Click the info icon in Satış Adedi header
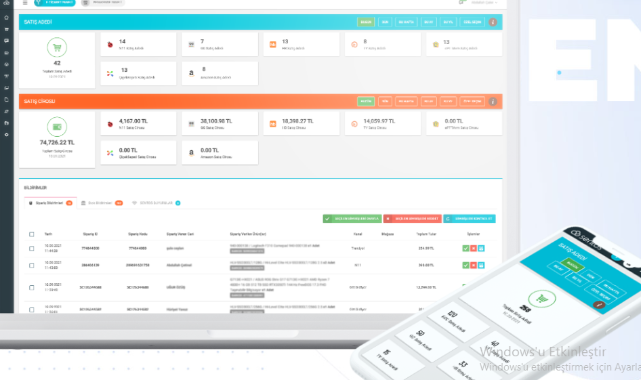This screenshot has width=641, height=380. [x=493, y=22]
